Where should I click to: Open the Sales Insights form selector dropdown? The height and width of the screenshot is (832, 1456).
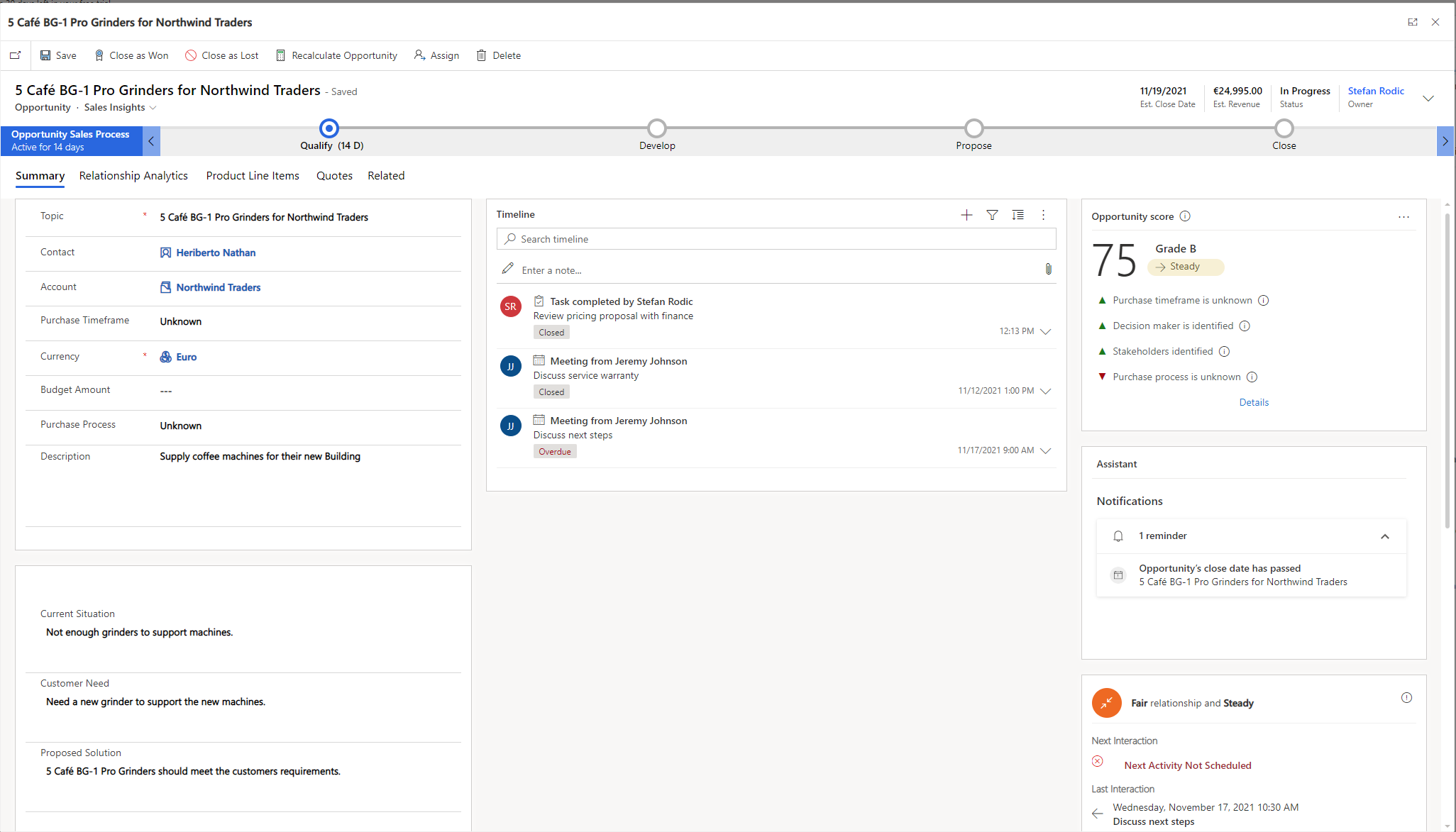pos(120,108)
